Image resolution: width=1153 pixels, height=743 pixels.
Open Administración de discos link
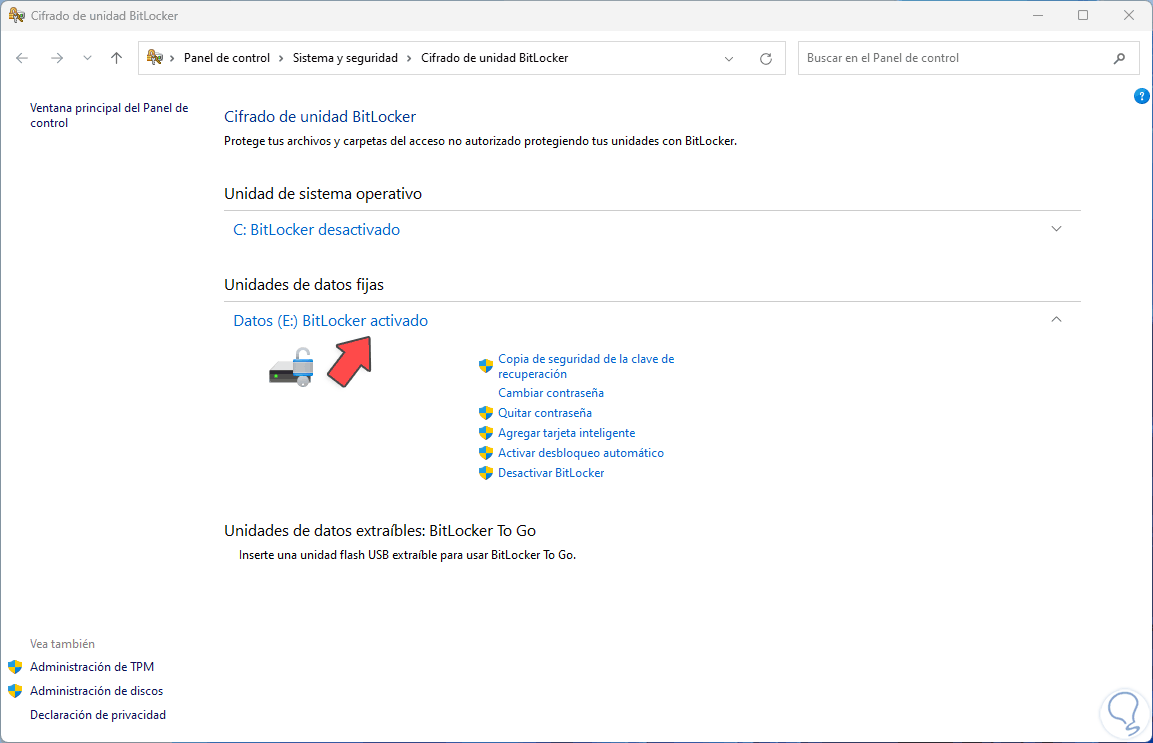tap(96, 691)
